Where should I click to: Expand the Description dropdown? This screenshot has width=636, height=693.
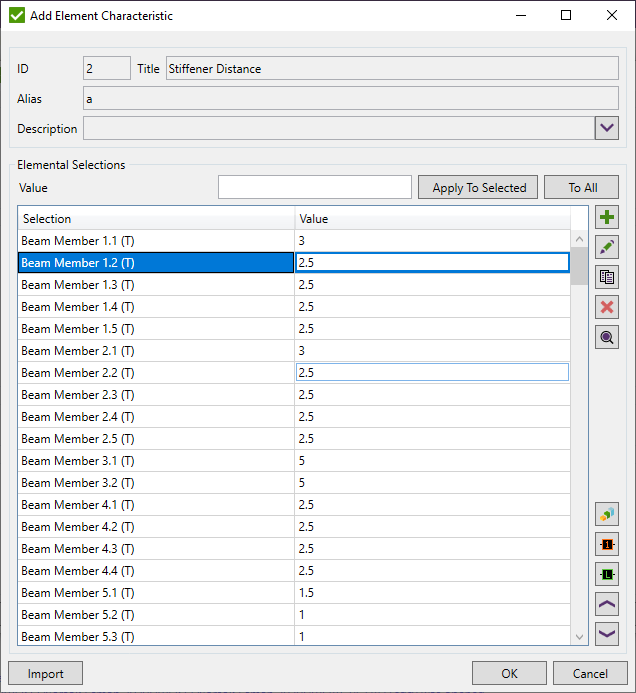tap(607, 128)
